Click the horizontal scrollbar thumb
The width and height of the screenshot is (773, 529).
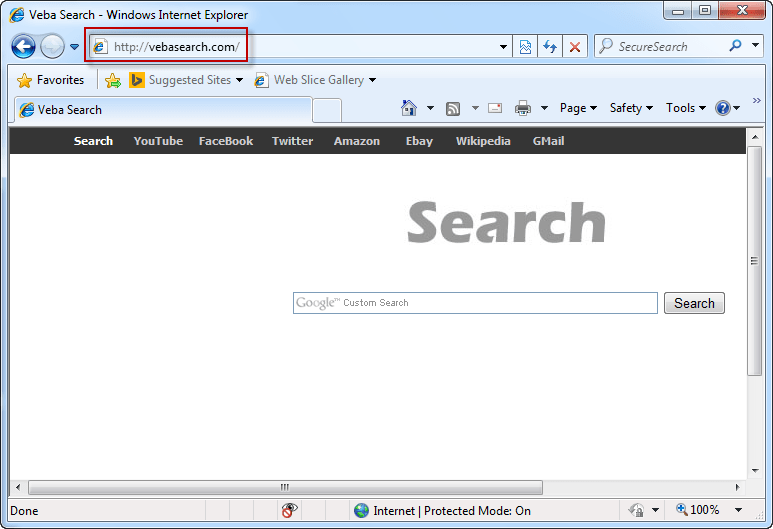(x=285, y=487)
